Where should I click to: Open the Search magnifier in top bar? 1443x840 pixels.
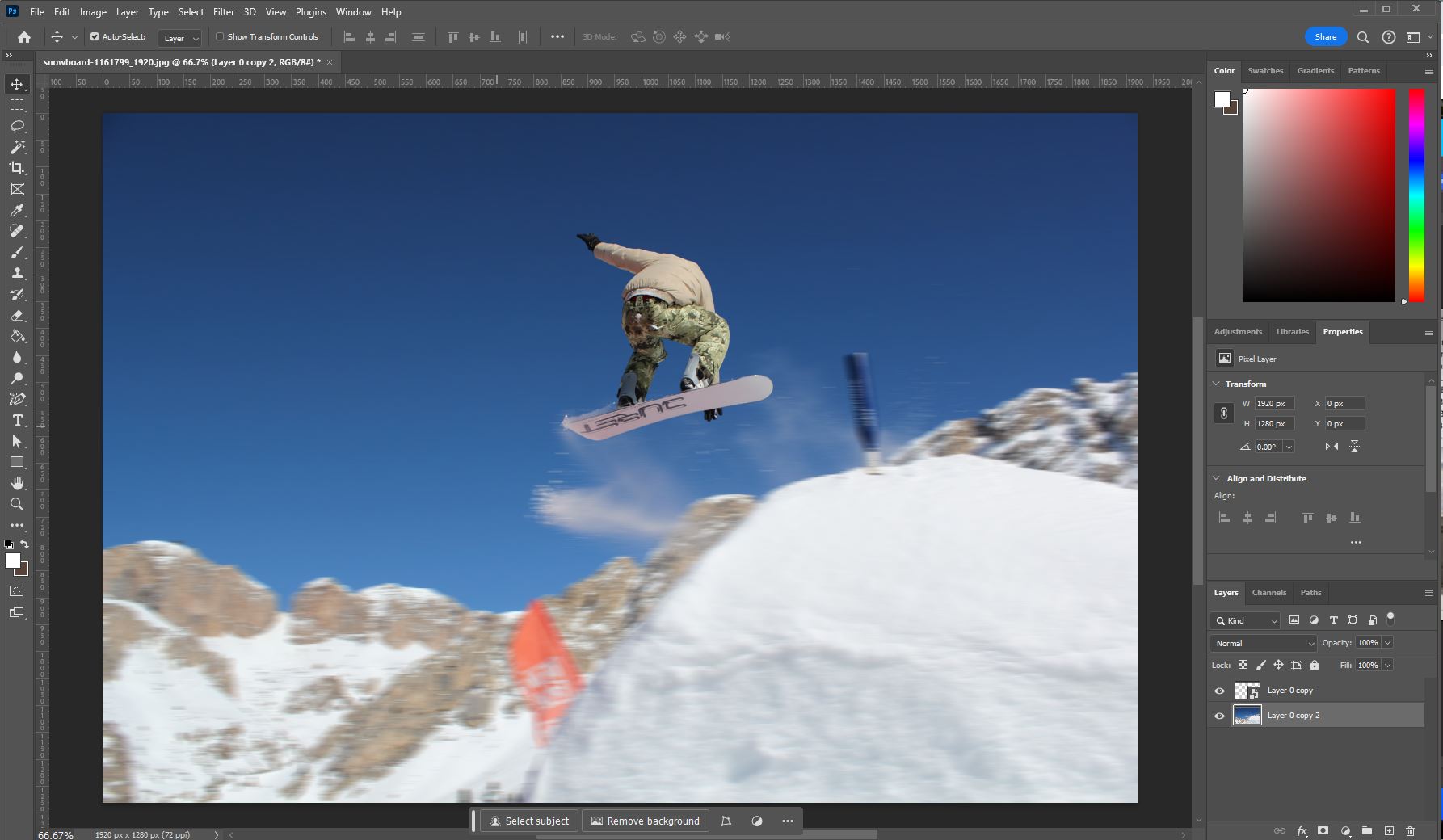tap(1363, 37)
